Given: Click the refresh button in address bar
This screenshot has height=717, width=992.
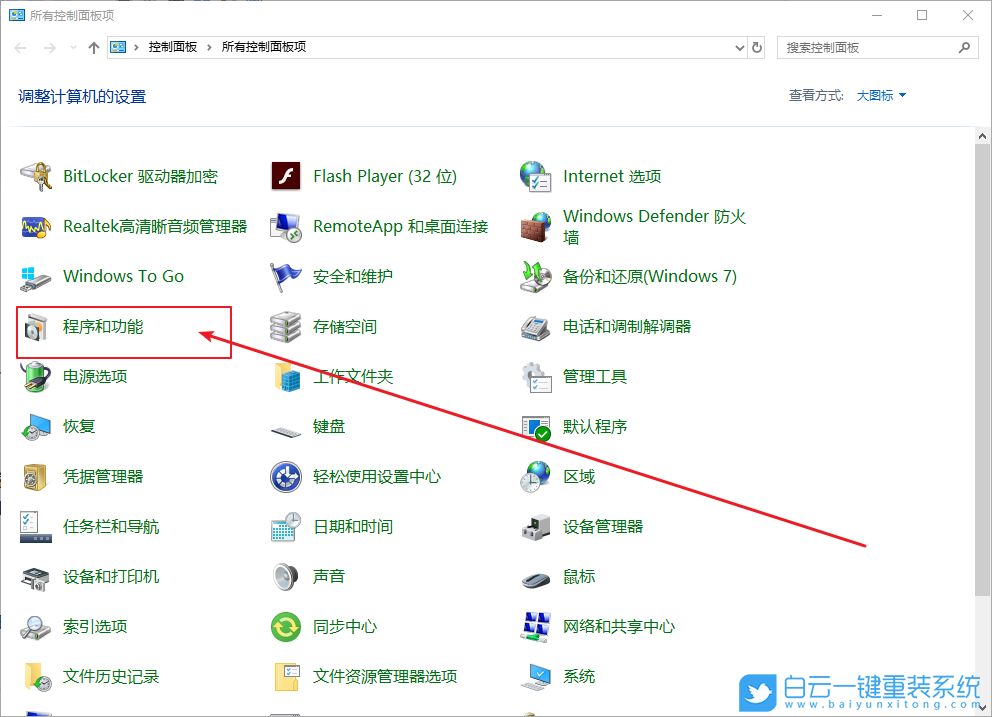Looking at the screenshot, I should (758, 47).
